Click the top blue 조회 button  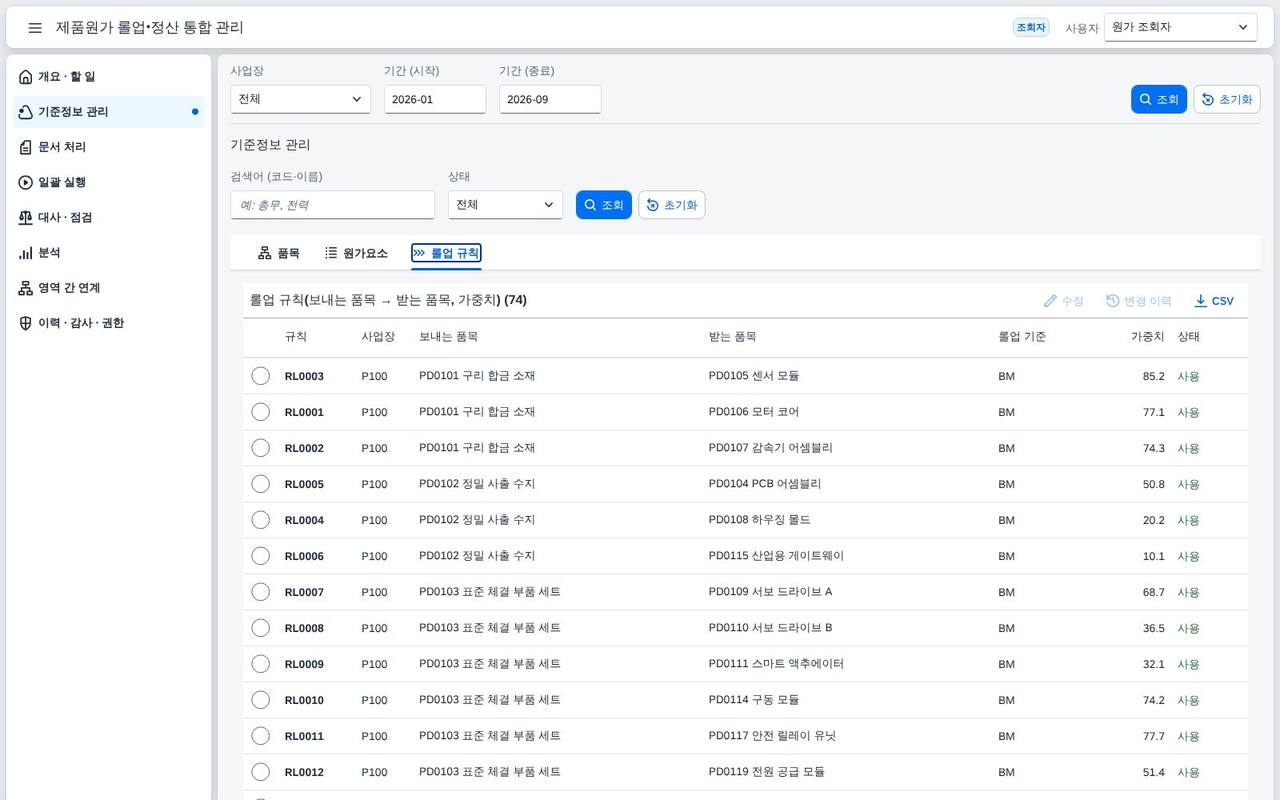click(x=1159, y=99)
